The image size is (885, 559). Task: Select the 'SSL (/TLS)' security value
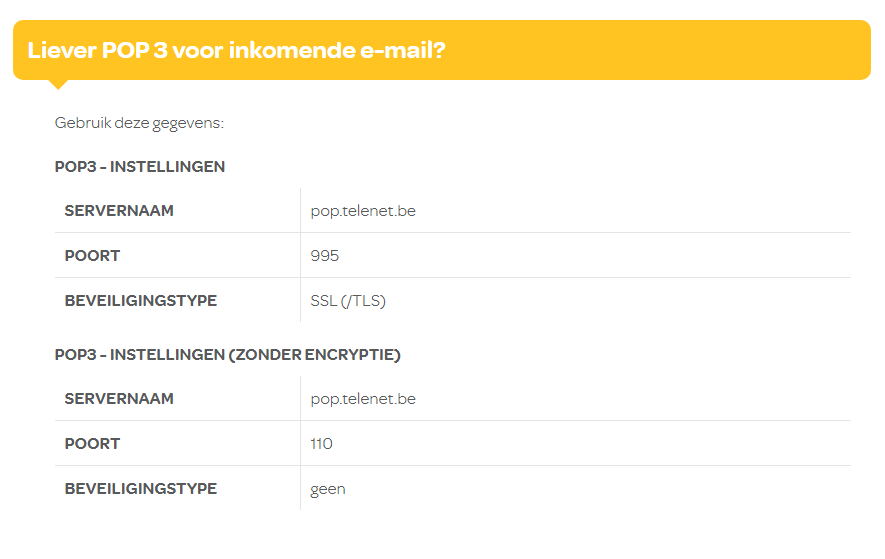click(x=348, y=301)
